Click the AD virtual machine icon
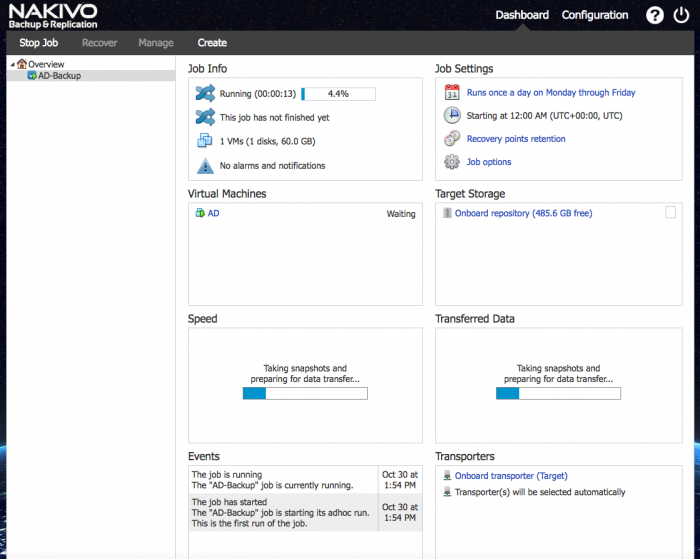Viewport: 700px width, 559px height. coord(200,213)
